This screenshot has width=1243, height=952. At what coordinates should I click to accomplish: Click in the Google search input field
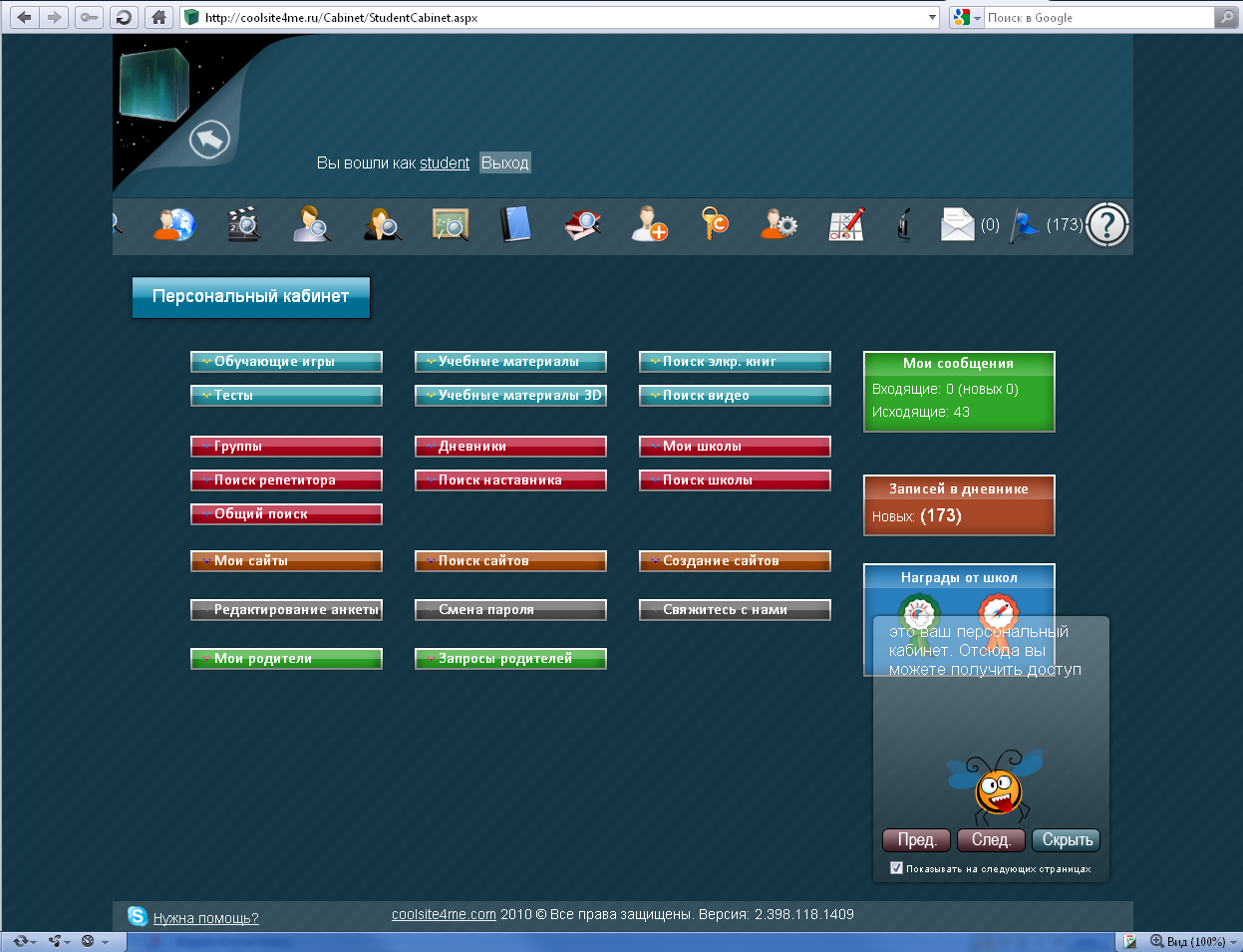click(x=1098, y=18)
